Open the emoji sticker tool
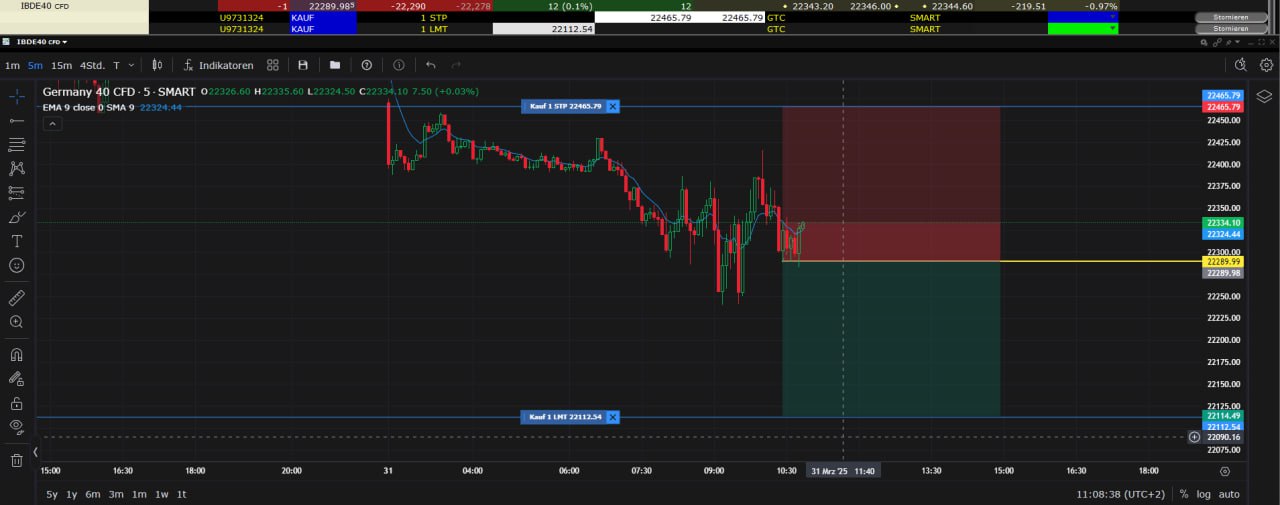 pos(16,266)
